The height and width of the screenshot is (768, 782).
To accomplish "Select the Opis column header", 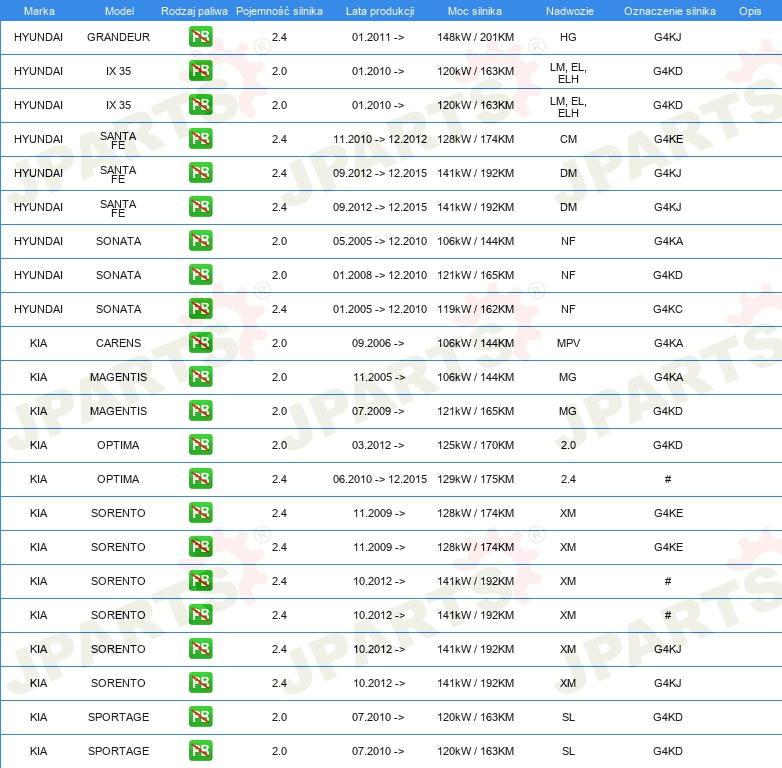I will (749, 10).
